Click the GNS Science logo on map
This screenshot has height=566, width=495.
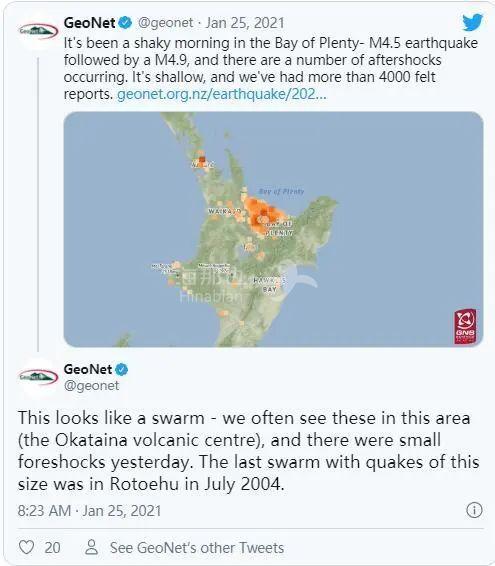(465, 327)
